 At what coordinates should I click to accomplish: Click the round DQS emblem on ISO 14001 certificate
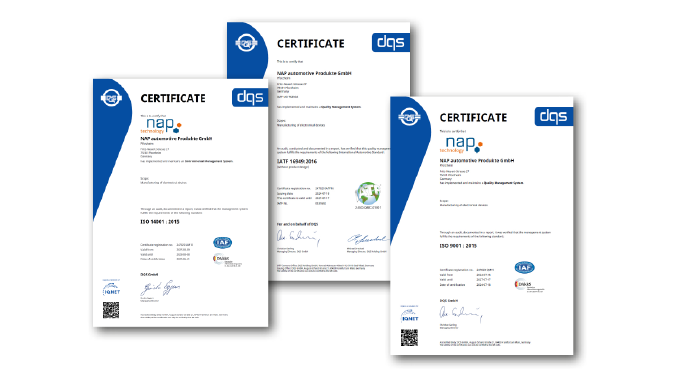click(111, 98)
